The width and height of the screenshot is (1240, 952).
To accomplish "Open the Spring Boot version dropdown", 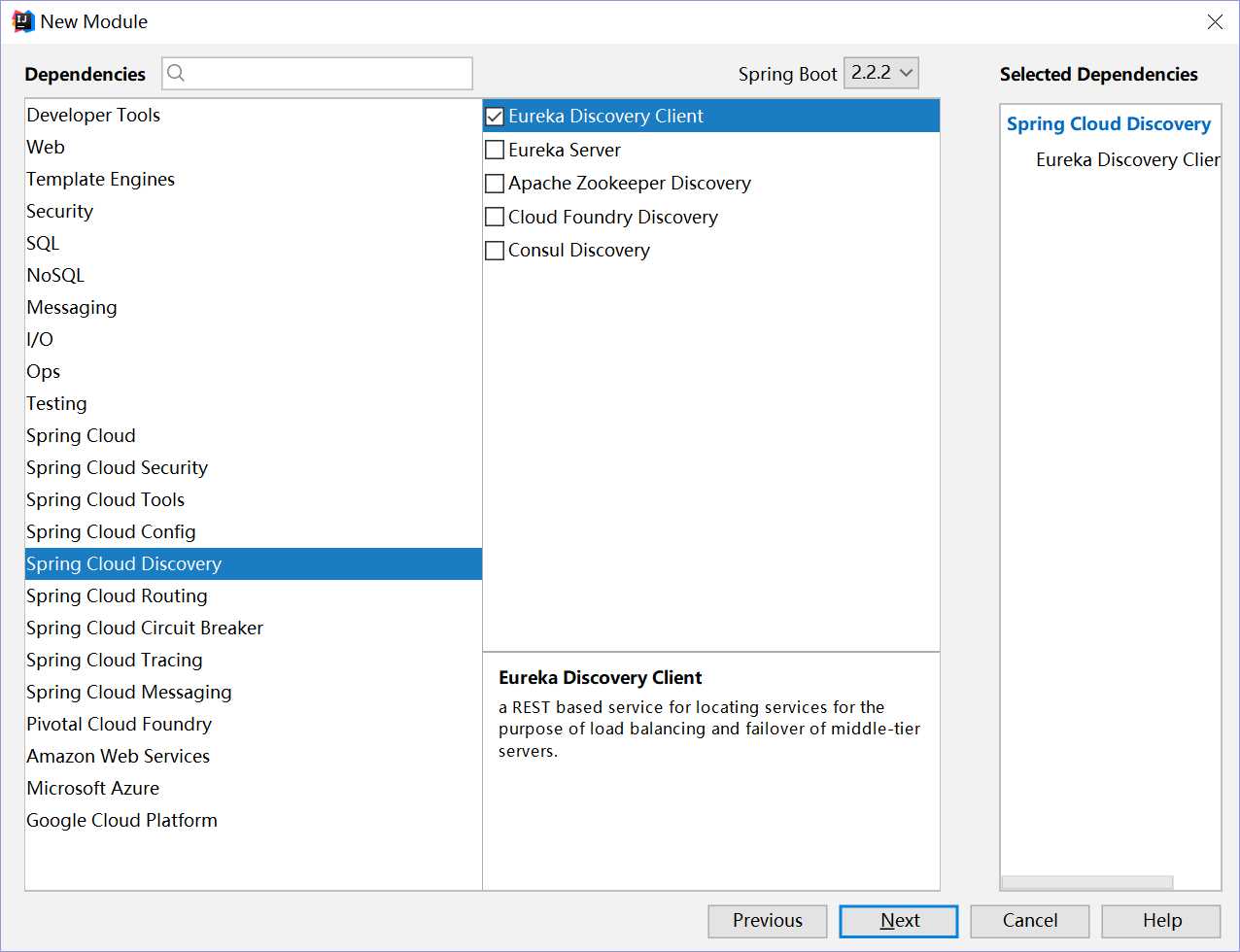I will click(x=881, y=73).
